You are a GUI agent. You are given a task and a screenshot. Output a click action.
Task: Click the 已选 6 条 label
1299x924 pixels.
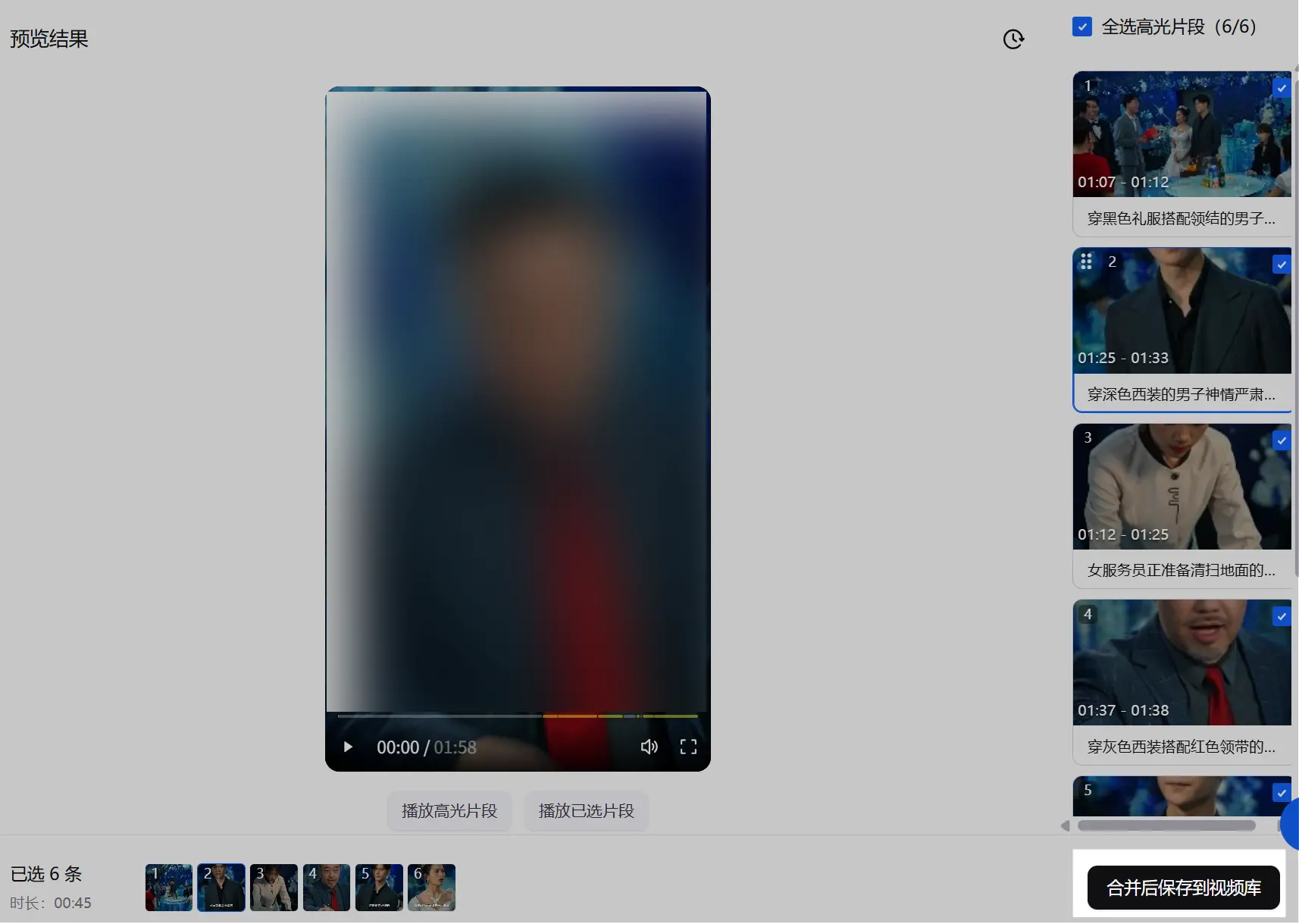[x=46, y=874]
